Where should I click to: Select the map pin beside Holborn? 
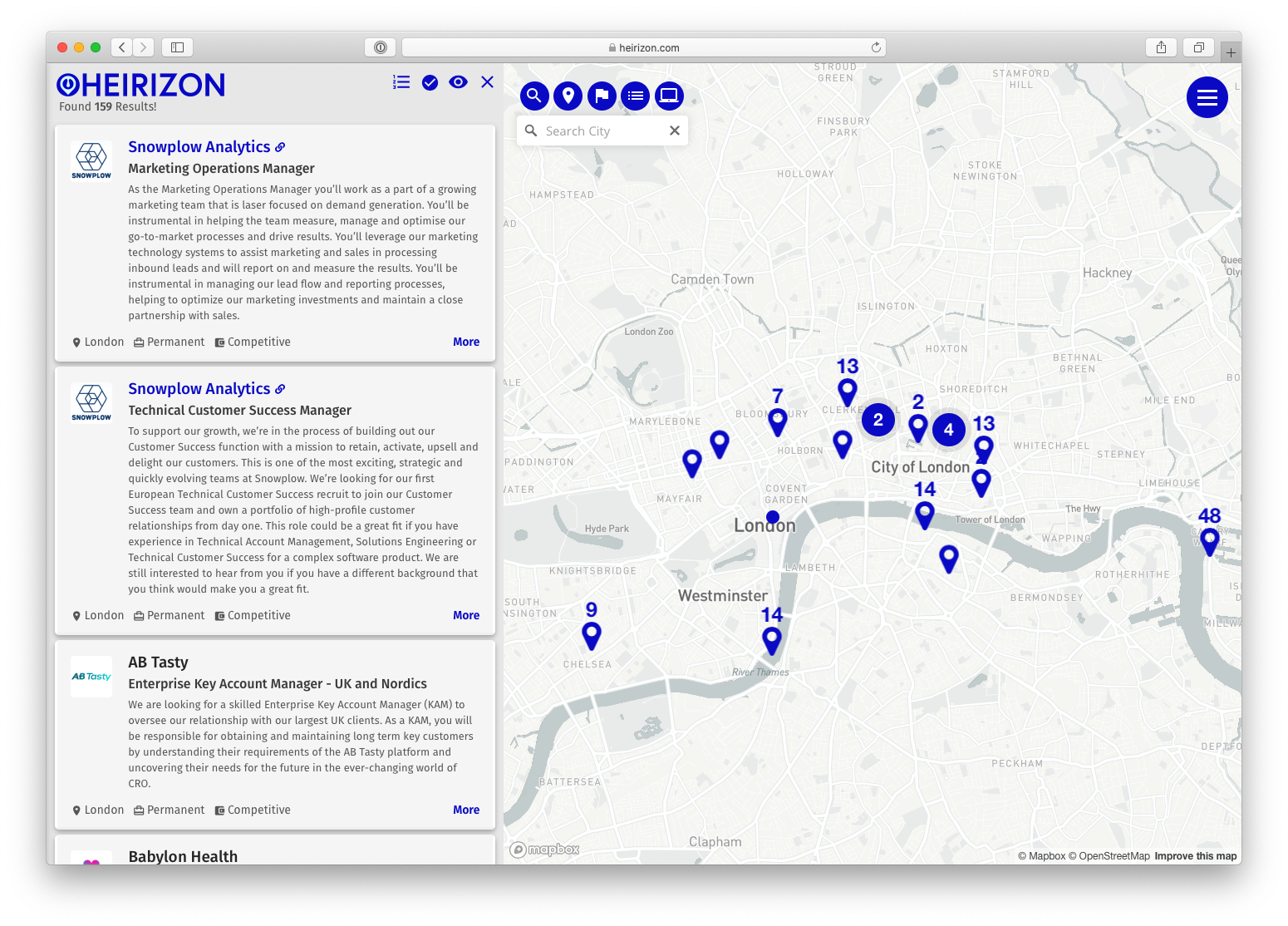843,443
